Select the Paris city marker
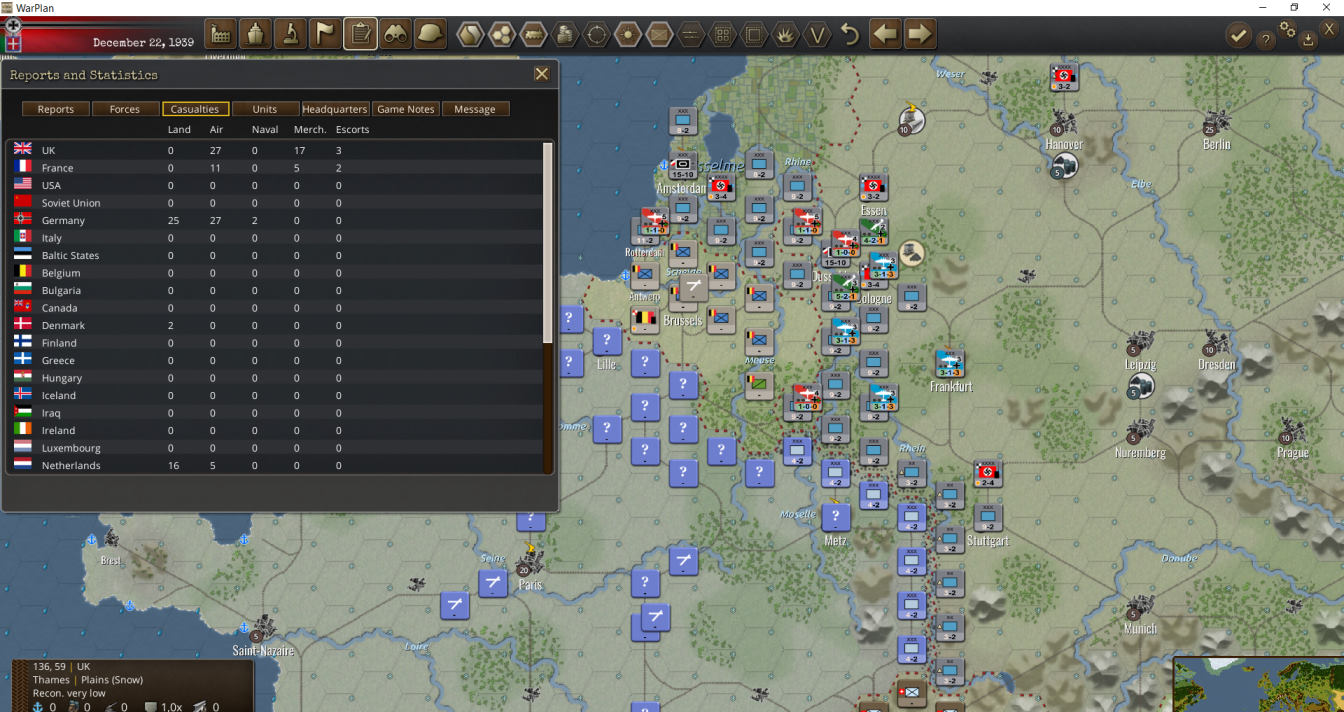This screenshot has width=1344, height=712. (x=529, y=563)
